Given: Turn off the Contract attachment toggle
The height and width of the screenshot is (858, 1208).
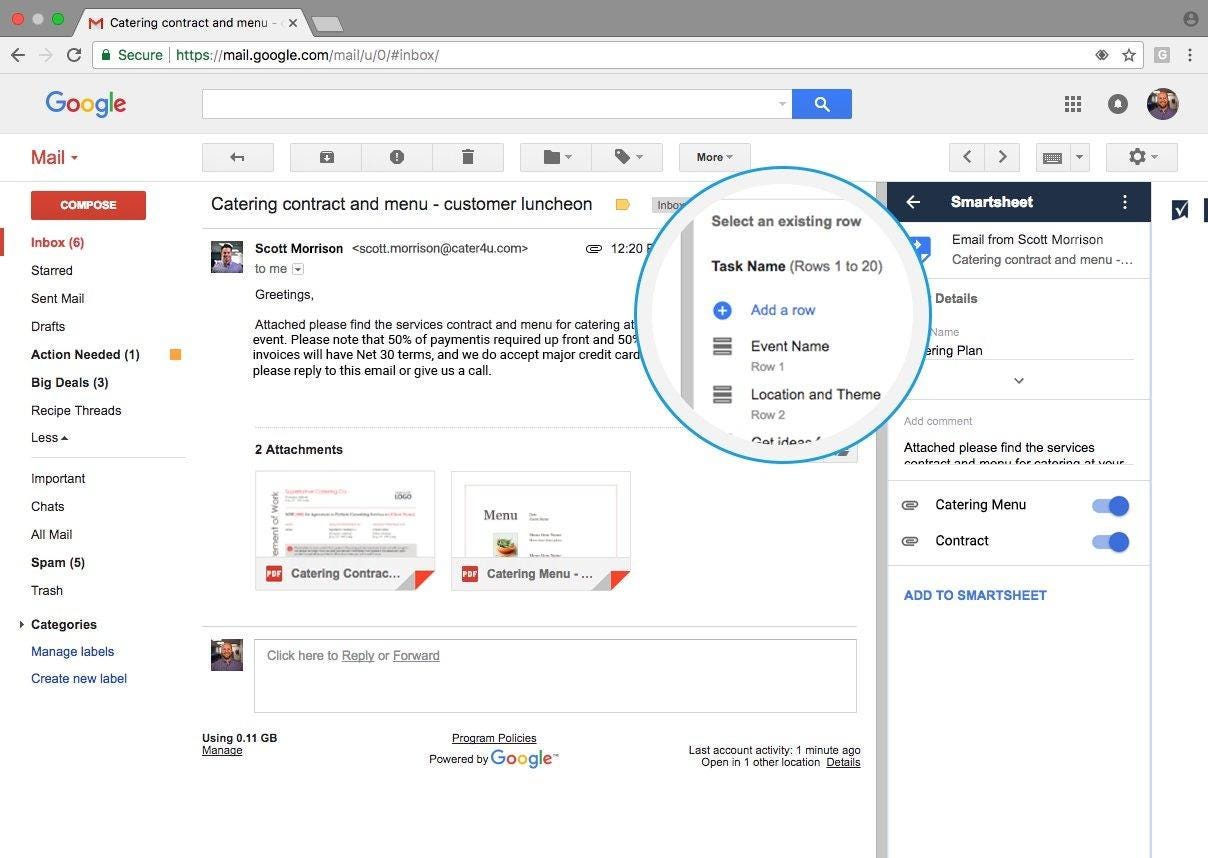Looking at the screenshot, I should (x=1110, y=541).
